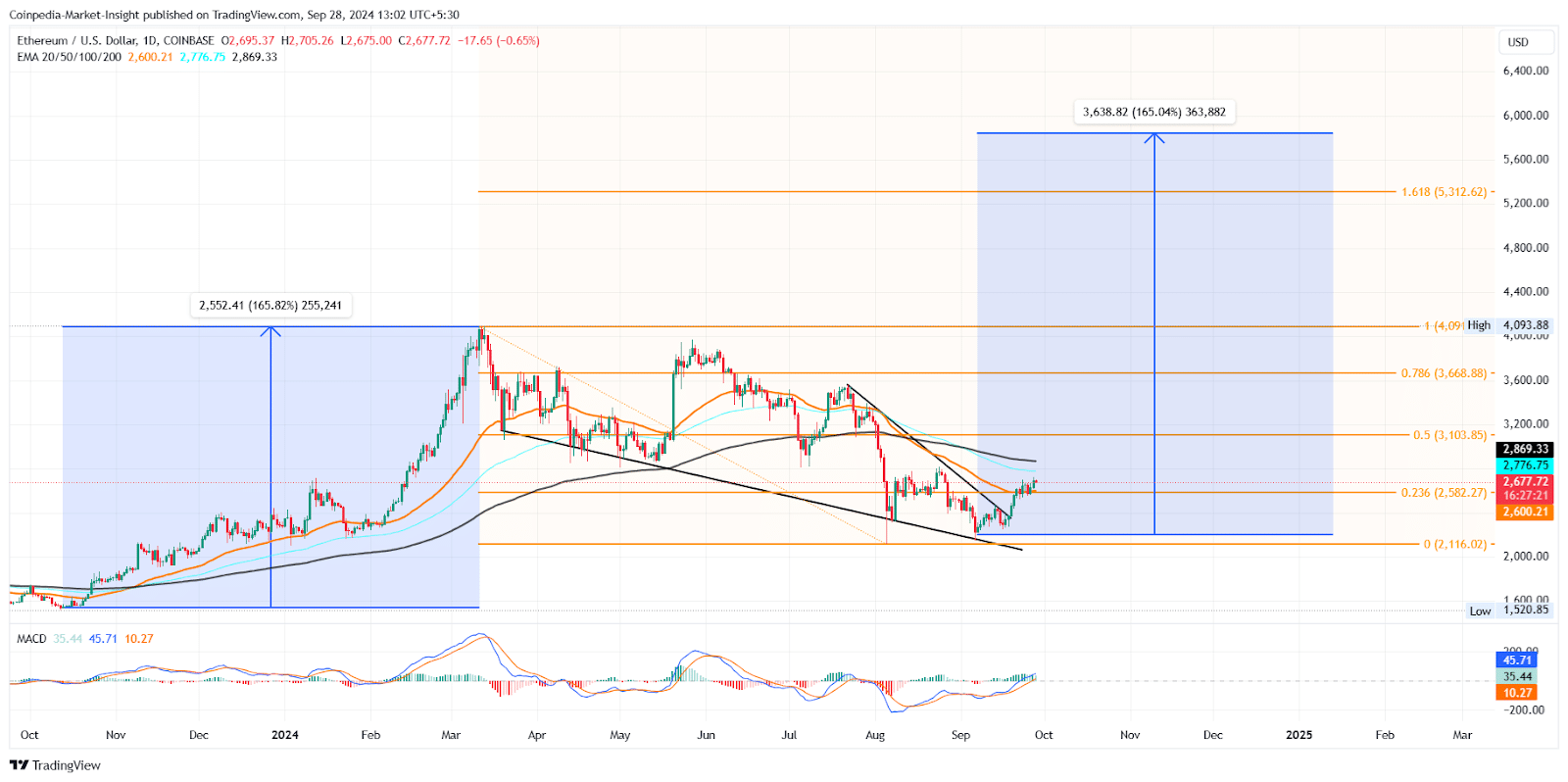The height and width of the screenshot is (782, 1568).
Task: Click the 2024 label on the time axis
Action: point(285,735)
